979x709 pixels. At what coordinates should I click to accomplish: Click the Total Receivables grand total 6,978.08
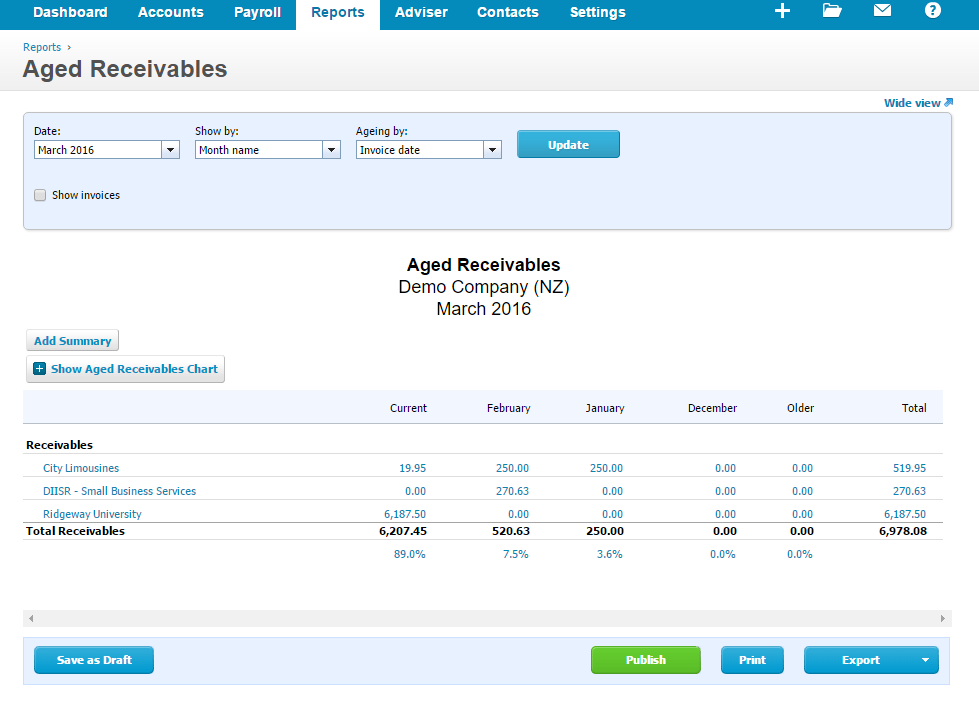[x=903, y=531]
